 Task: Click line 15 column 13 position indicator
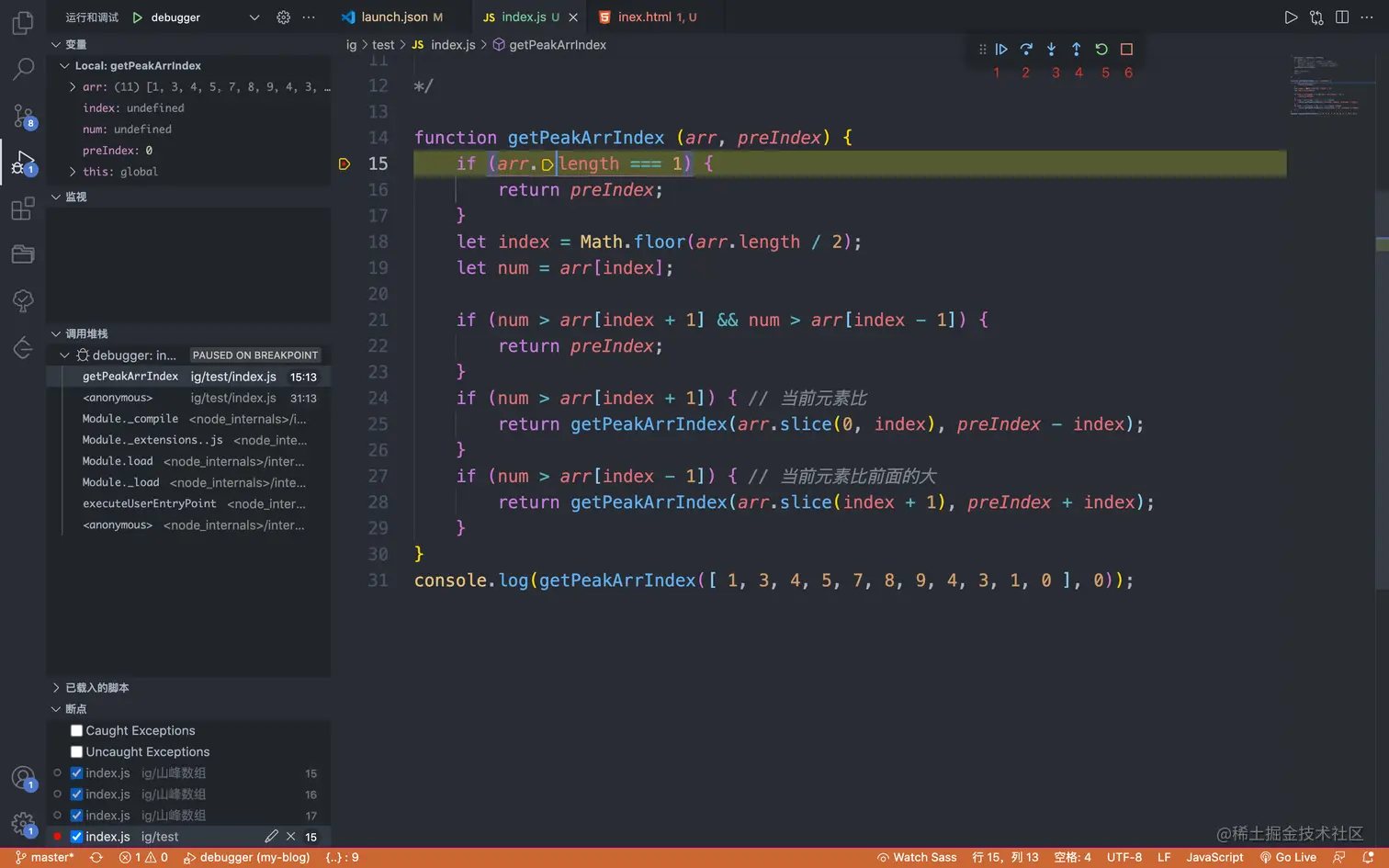pos(1005,858)
